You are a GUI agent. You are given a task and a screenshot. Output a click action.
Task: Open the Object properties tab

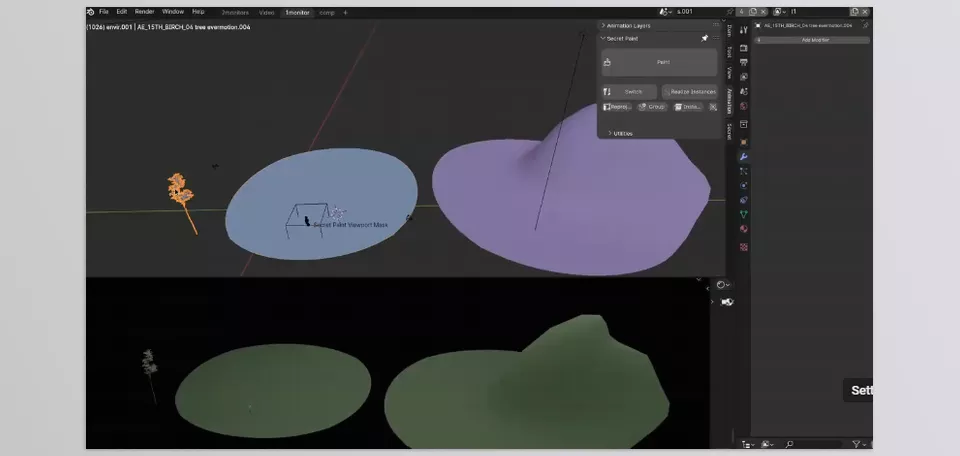(743, 142)
